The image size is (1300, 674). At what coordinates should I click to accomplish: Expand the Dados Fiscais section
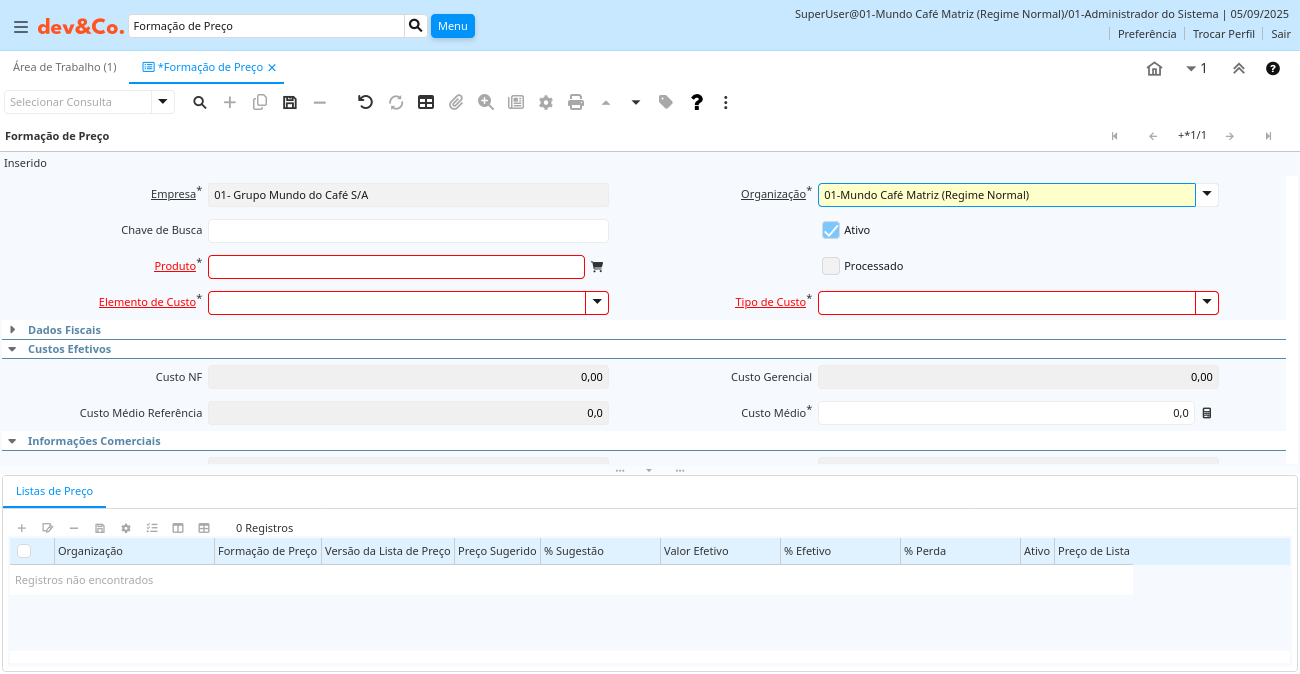13,330
